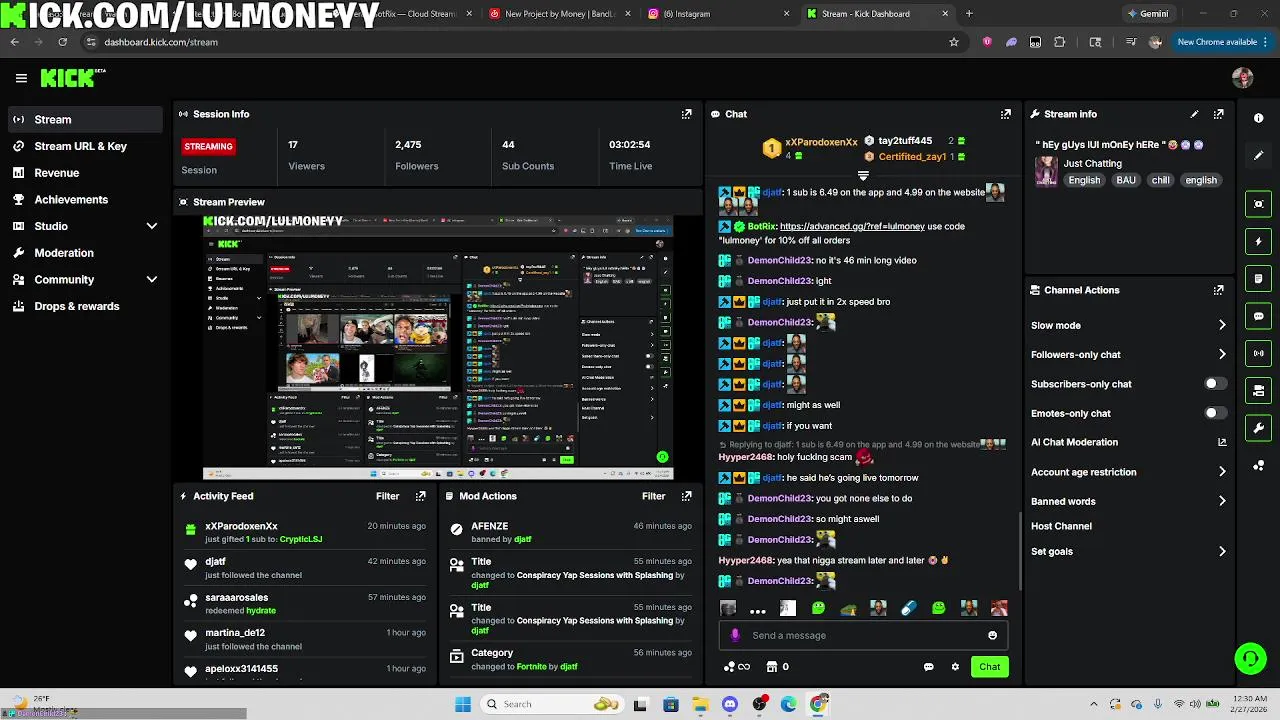Click the purple microphone icon in message box
This screenshot has width=1280, height=720.
click(x=735, y=635)
